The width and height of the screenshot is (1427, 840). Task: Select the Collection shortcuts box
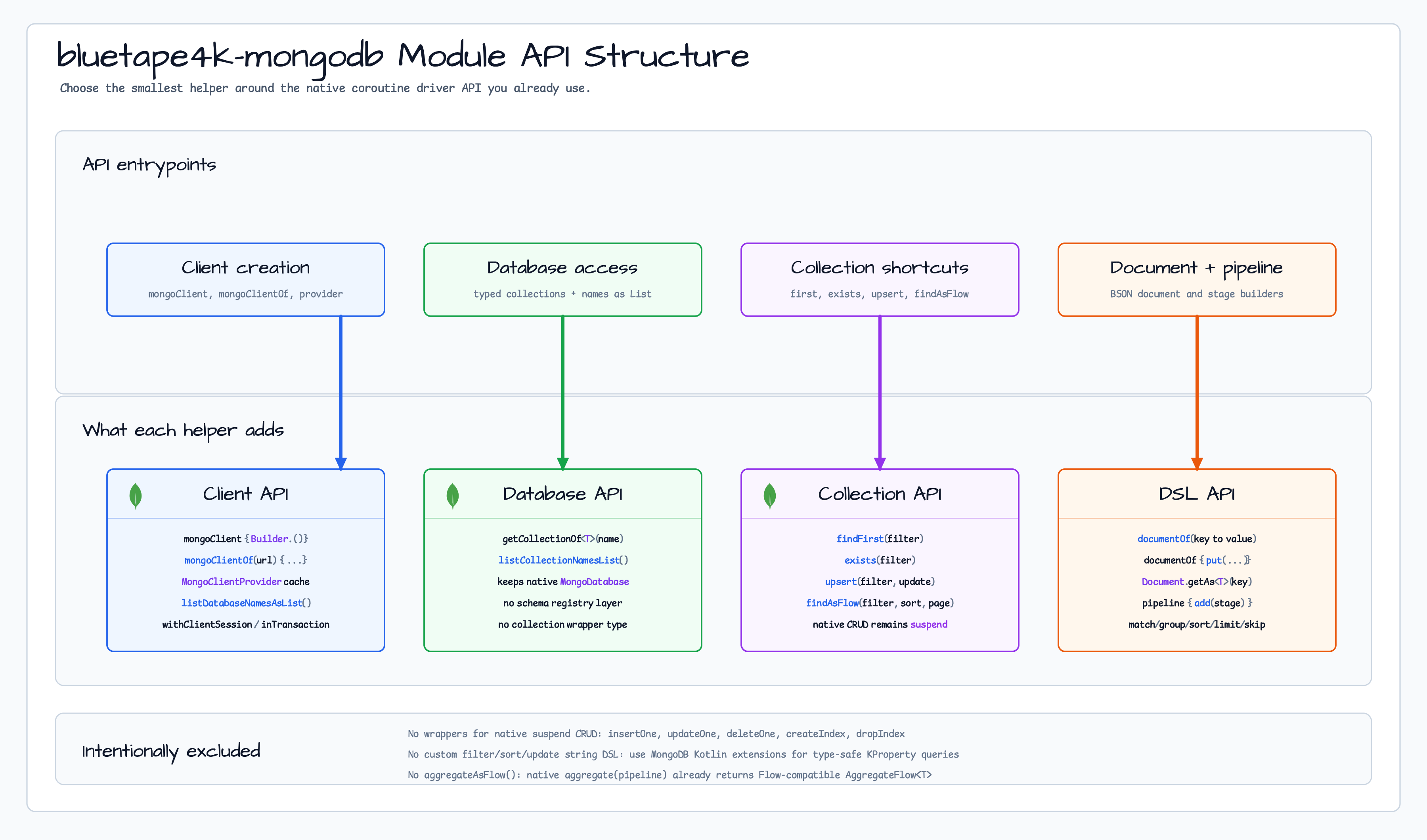[x=880, y=280]
